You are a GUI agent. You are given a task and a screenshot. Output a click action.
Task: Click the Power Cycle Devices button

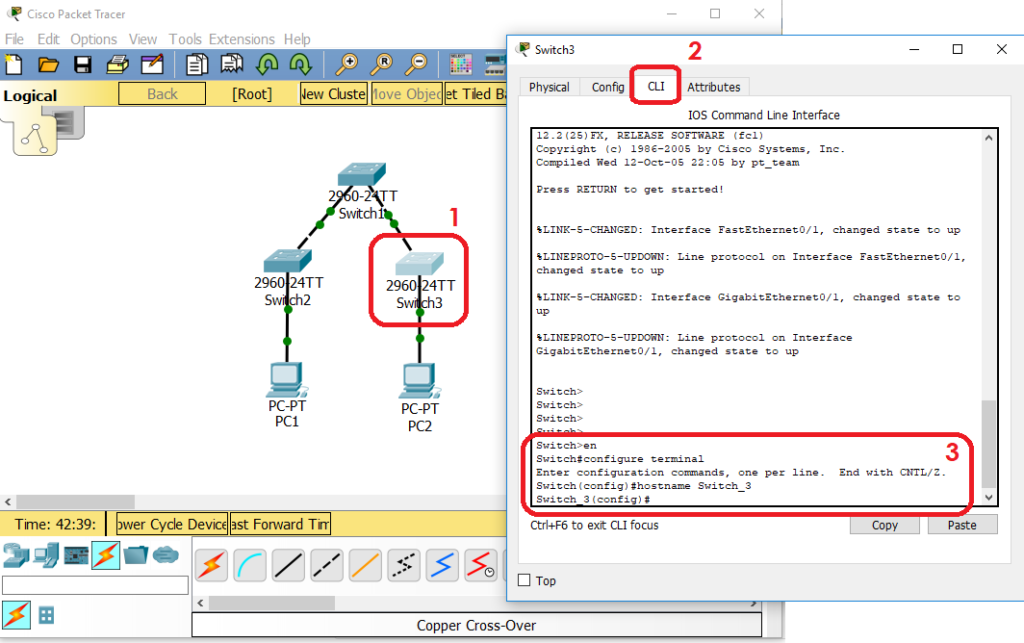172,524
